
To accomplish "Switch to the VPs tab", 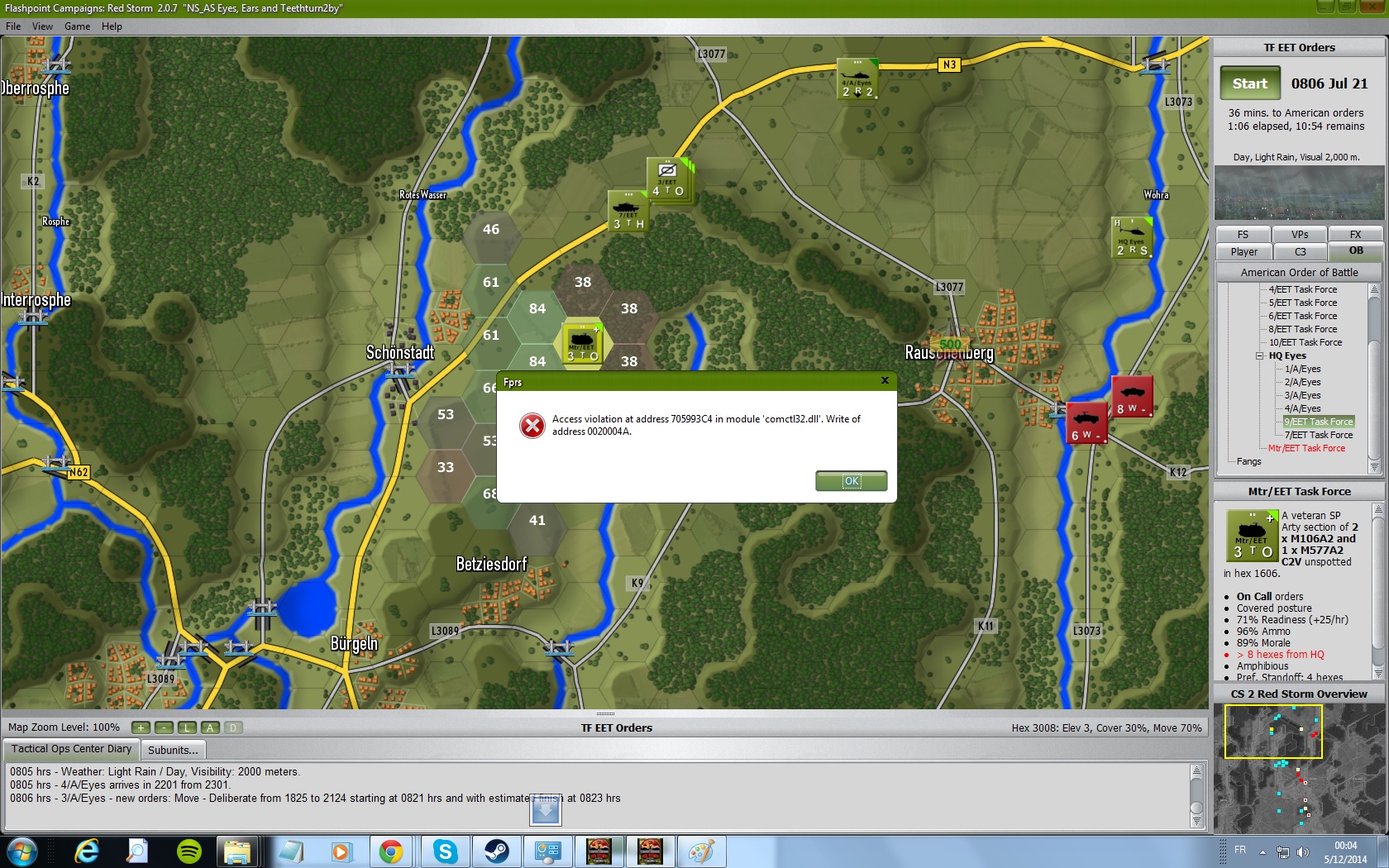I will click(x=1300, y=235).
